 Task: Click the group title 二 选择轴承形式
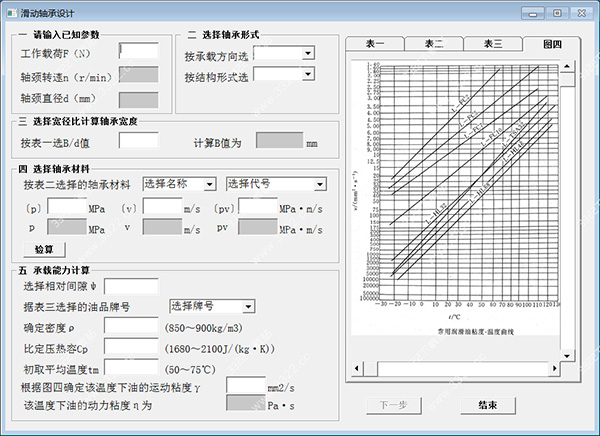coord(224,35)
